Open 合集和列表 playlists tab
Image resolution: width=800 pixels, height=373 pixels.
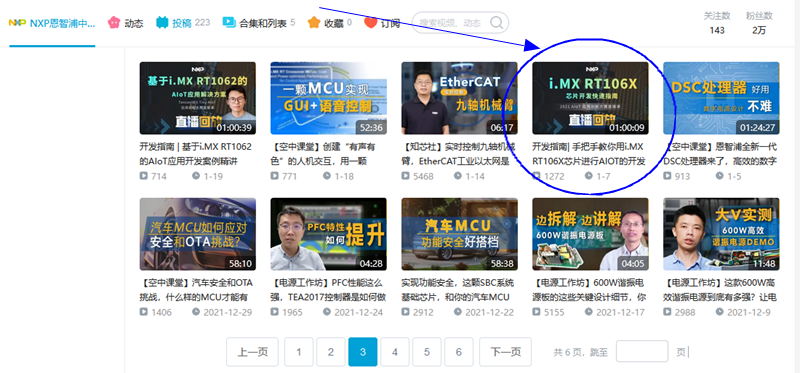(x=259, y=23)
